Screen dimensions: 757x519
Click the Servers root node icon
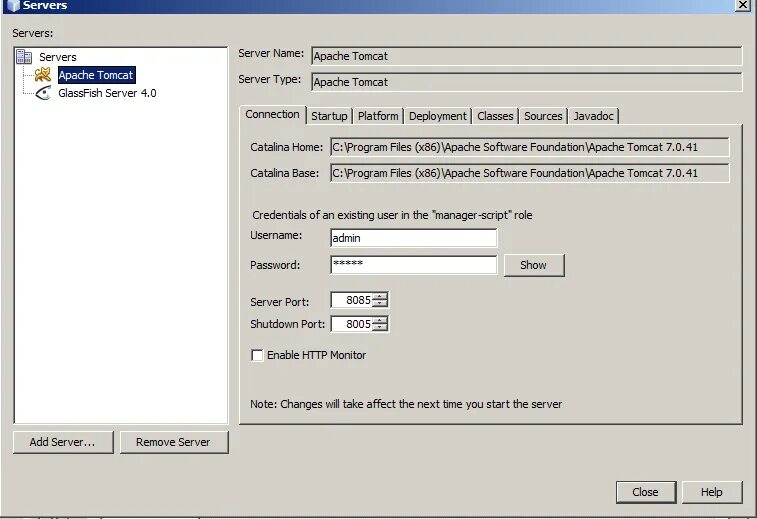[x=24, y=57]
